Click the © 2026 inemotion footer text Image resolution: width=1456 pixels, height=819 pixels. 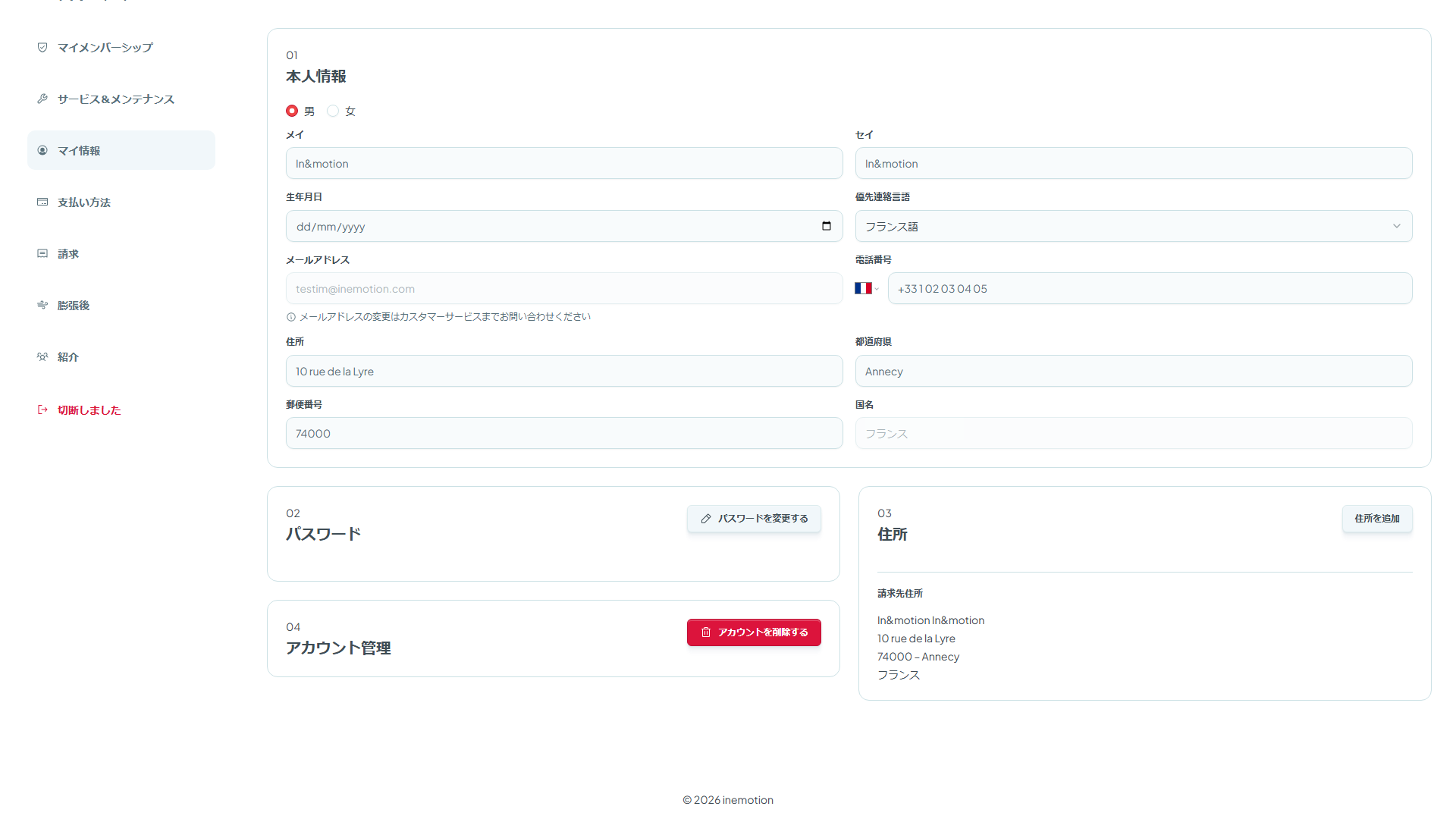(x=728, y=800)
